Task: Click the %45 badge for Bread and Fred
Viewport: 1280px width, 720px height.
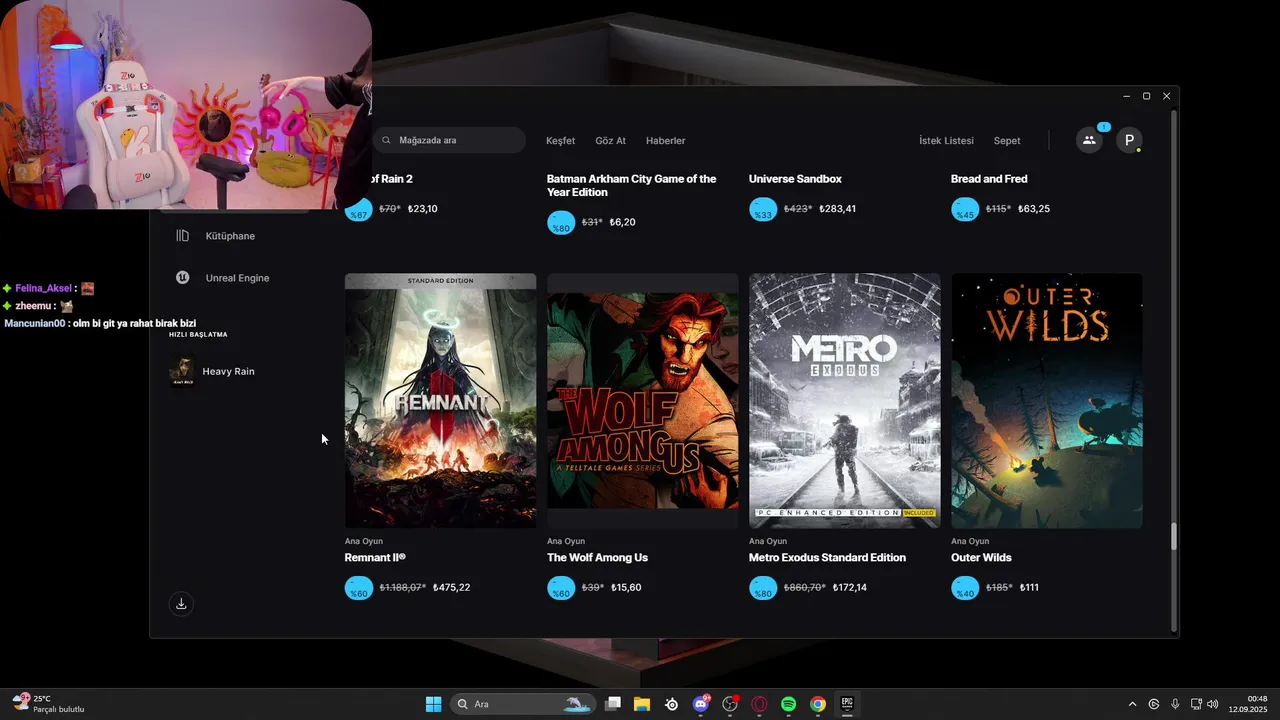Action: (965, 210)
